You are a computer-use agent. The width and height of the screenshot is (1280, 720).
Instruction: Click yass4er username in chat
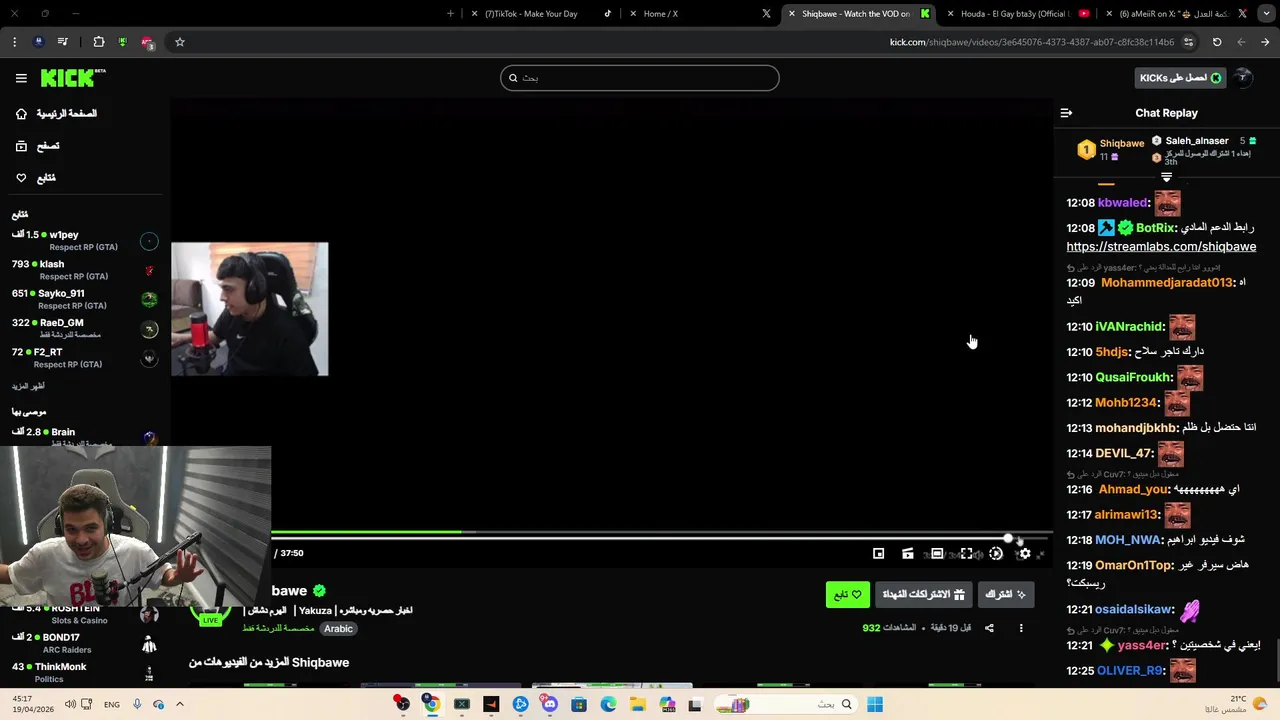tap(1142, 646)
